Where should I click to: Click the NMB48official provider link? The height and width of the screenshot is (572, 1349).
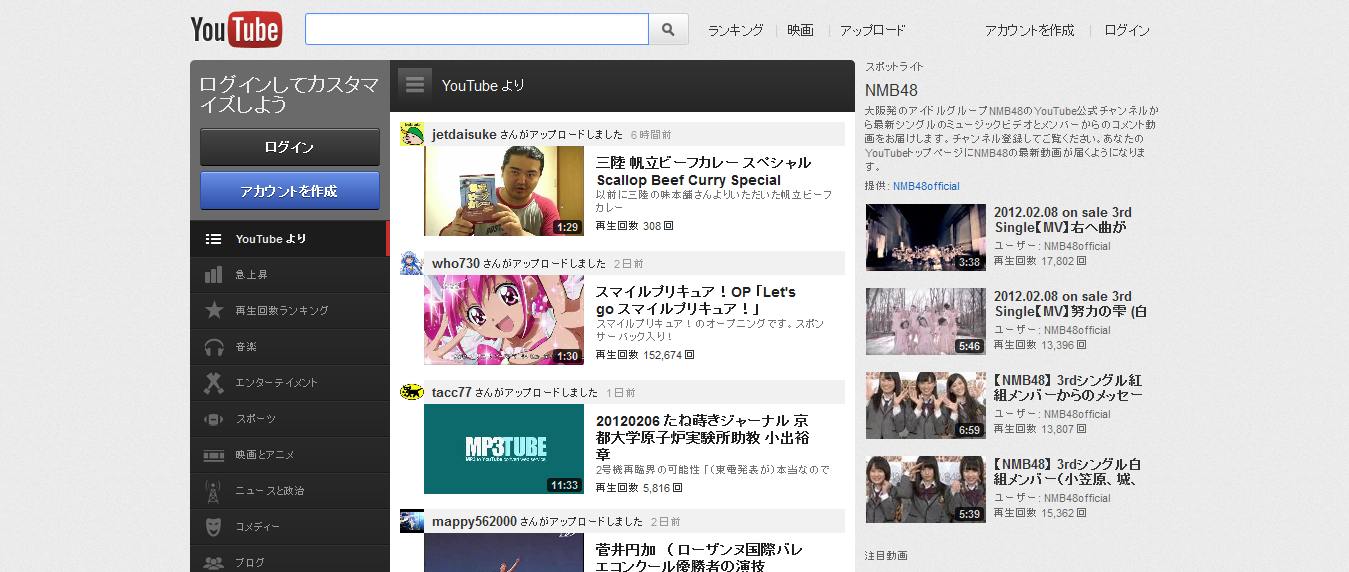[x=926, y=186]
